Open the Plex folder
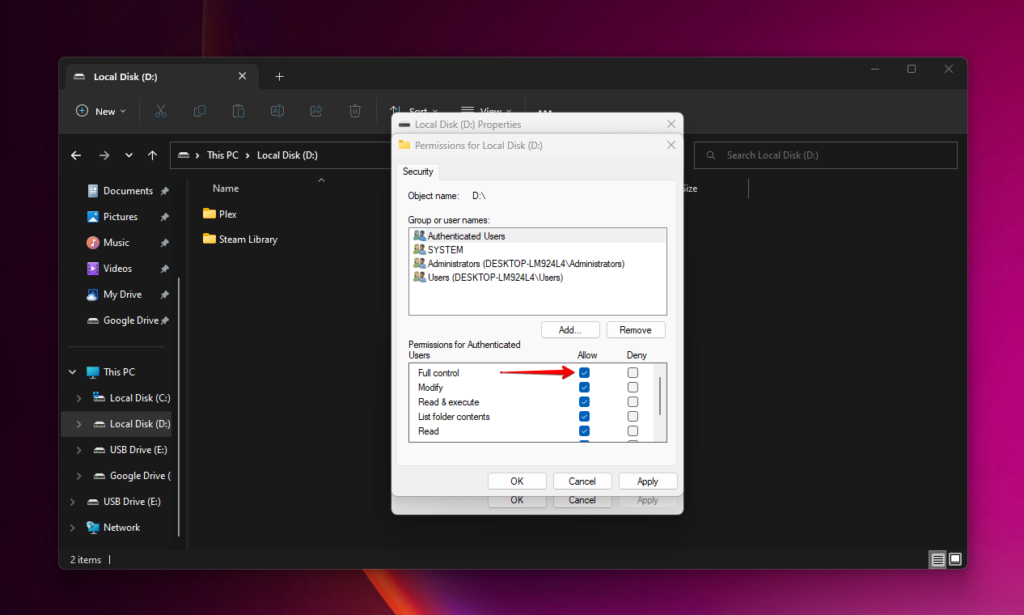This screenshot has height=615, width=1024. click(x=227, y=214)
